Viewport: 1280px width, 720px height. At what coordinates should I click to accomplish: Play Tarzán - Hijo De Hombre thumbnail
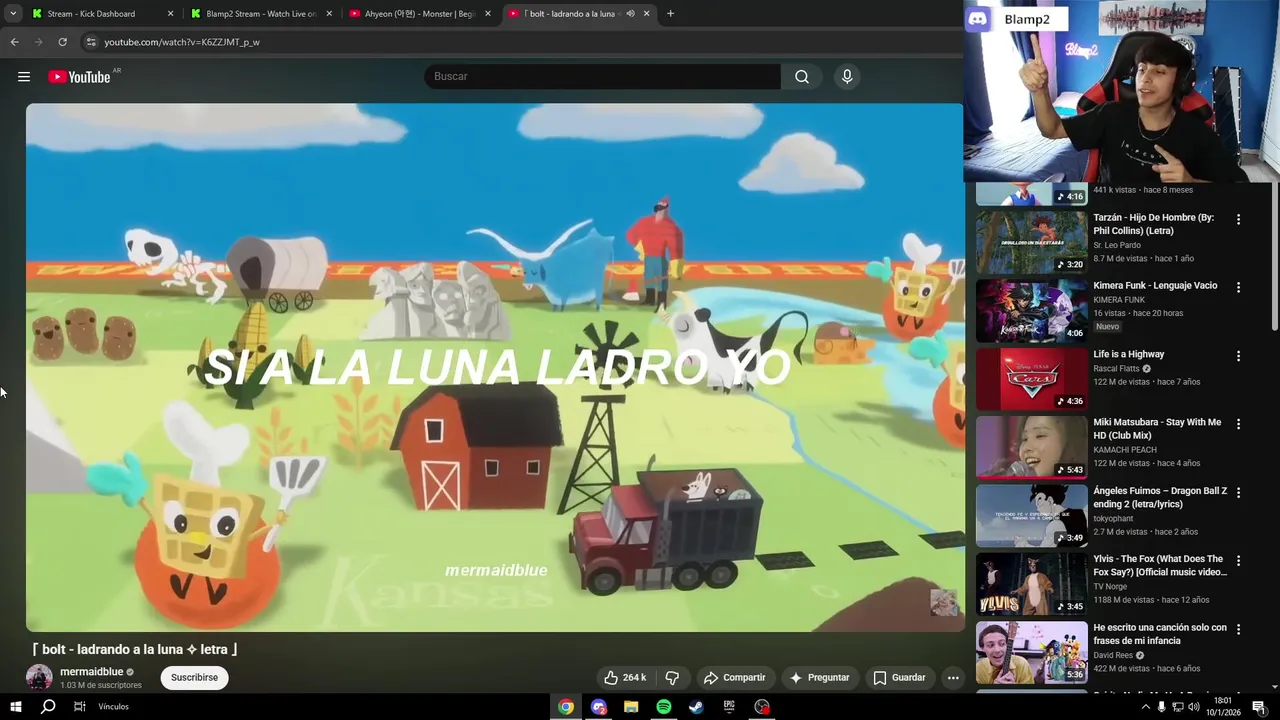pos(1031,242)
